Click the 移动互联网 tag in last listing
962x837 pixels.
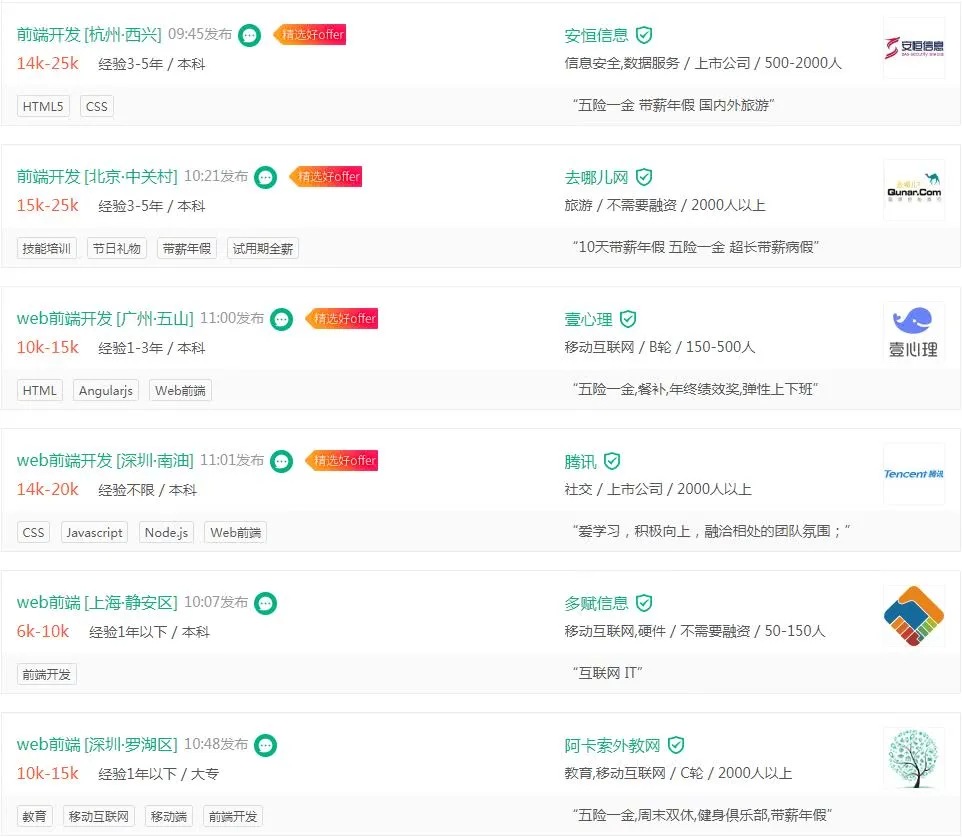(99, 816)
